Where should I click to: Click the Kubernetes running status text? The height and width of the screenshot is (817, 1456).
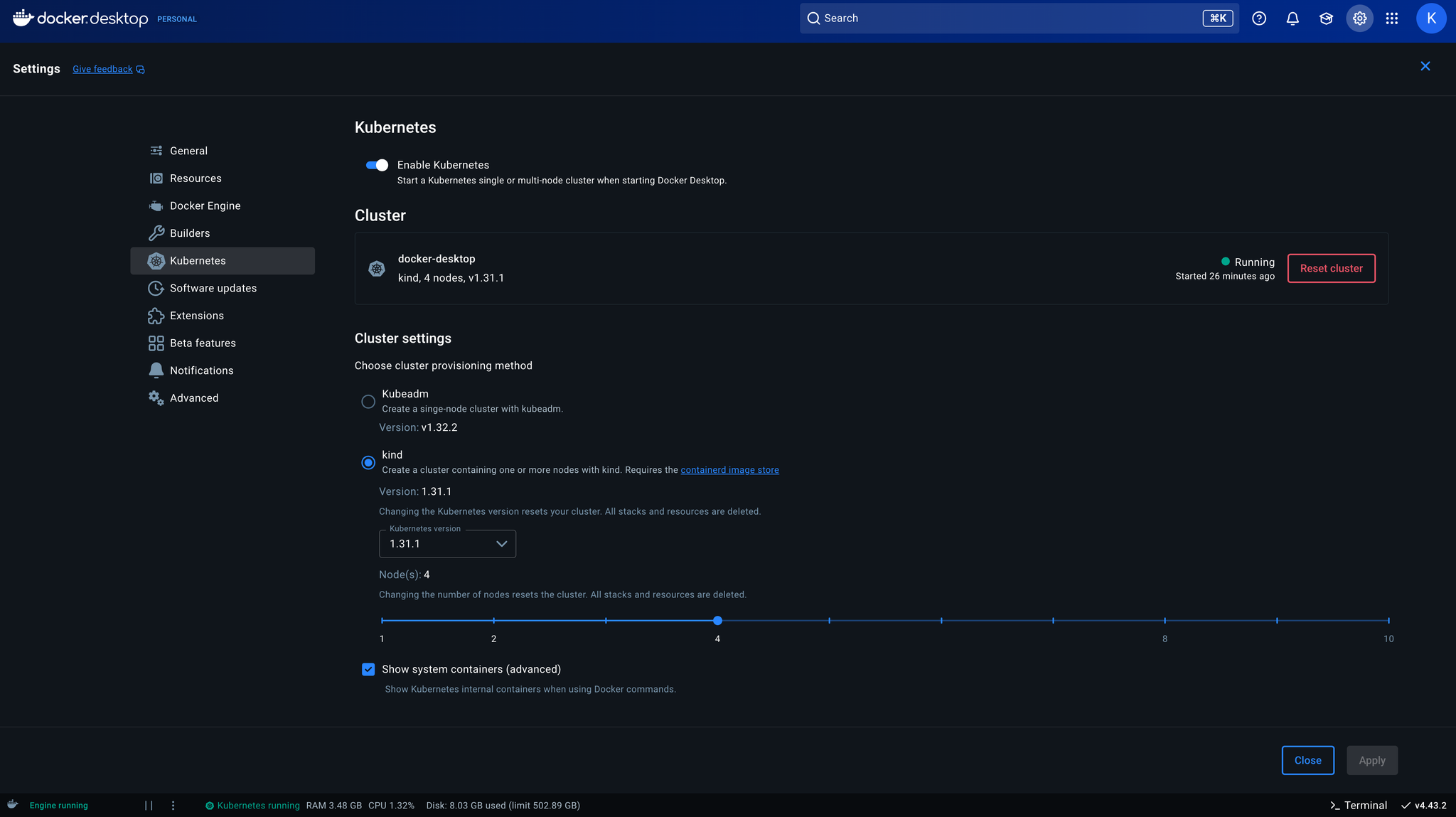pyautogui.click(x=258, y=806)
